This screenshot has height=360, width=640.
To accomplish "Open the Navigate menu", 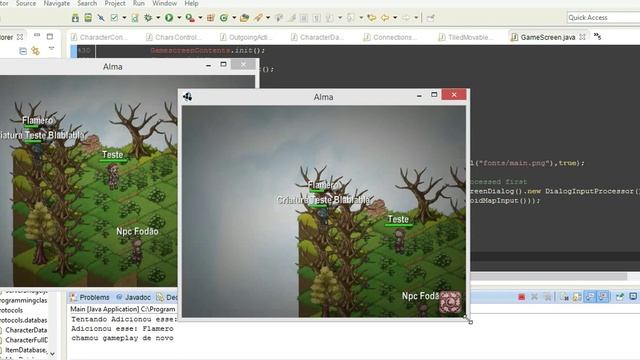I will [x=57, y=3].
